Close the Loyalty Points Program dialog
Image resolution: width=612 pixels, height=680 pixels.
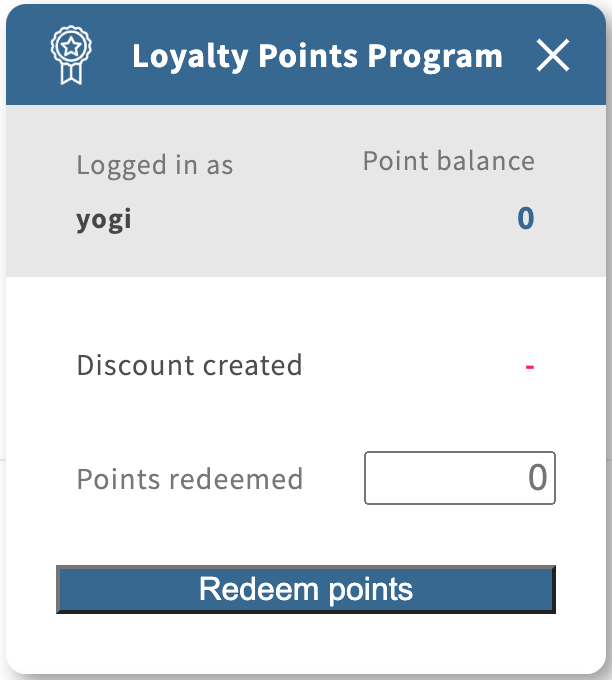click(552, 56)
